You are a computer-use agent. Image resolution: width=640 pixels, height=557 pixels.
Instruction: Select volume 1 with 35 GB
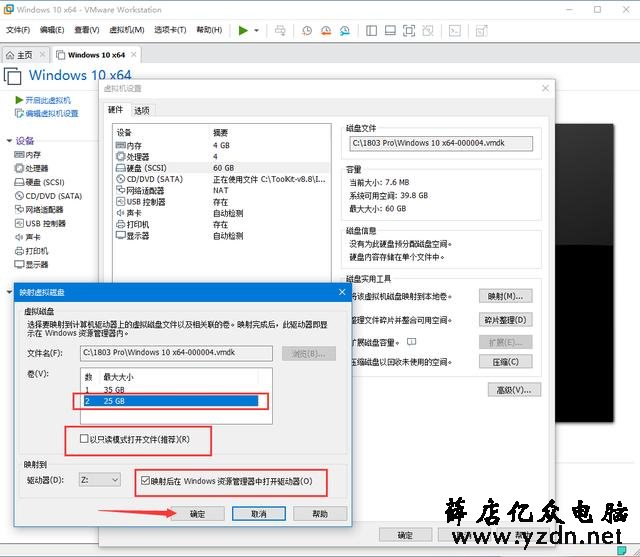pos(171,389)
